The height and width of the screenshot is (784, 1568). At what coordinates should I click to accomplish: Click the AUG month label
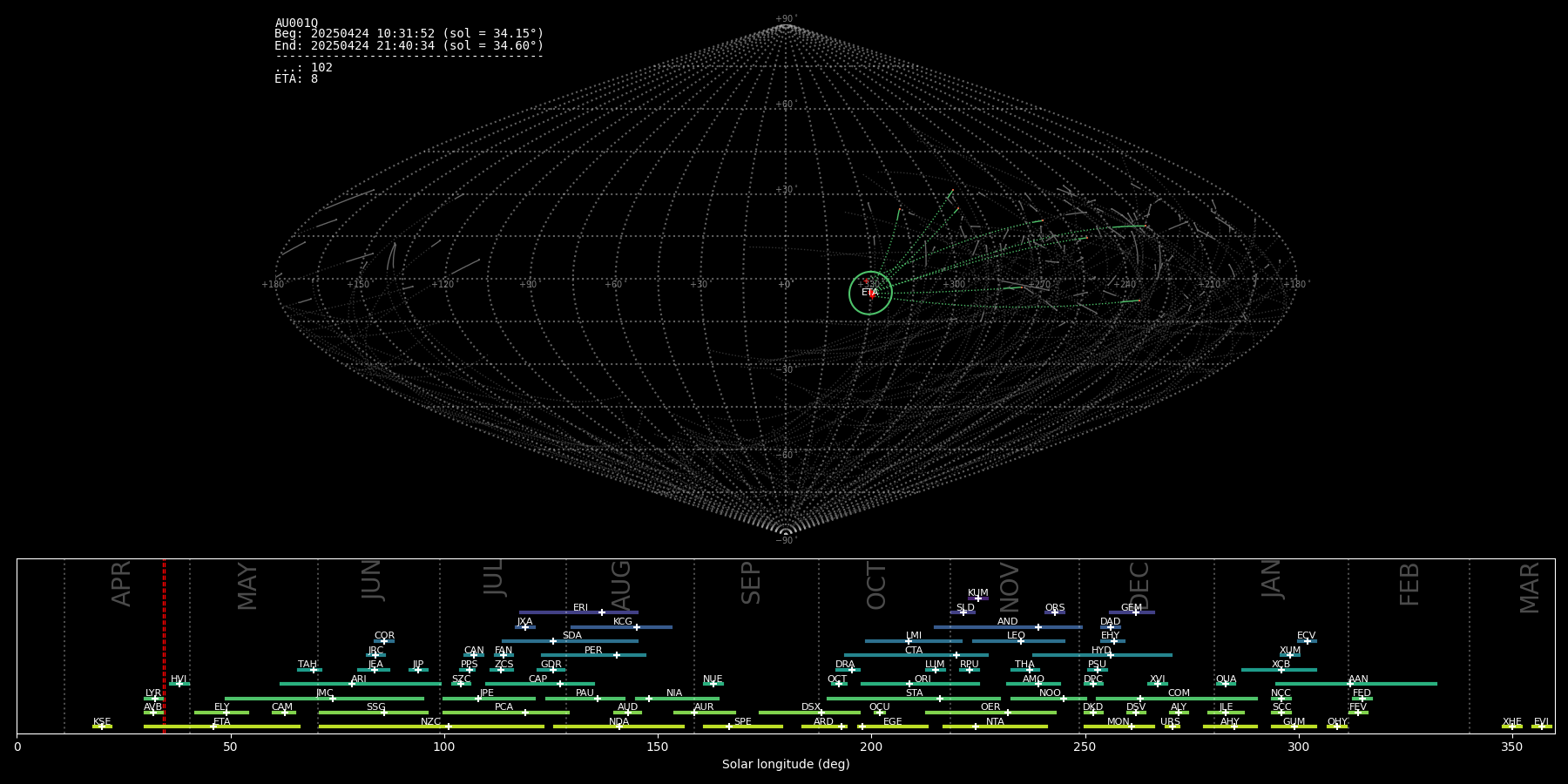point(621,585)
